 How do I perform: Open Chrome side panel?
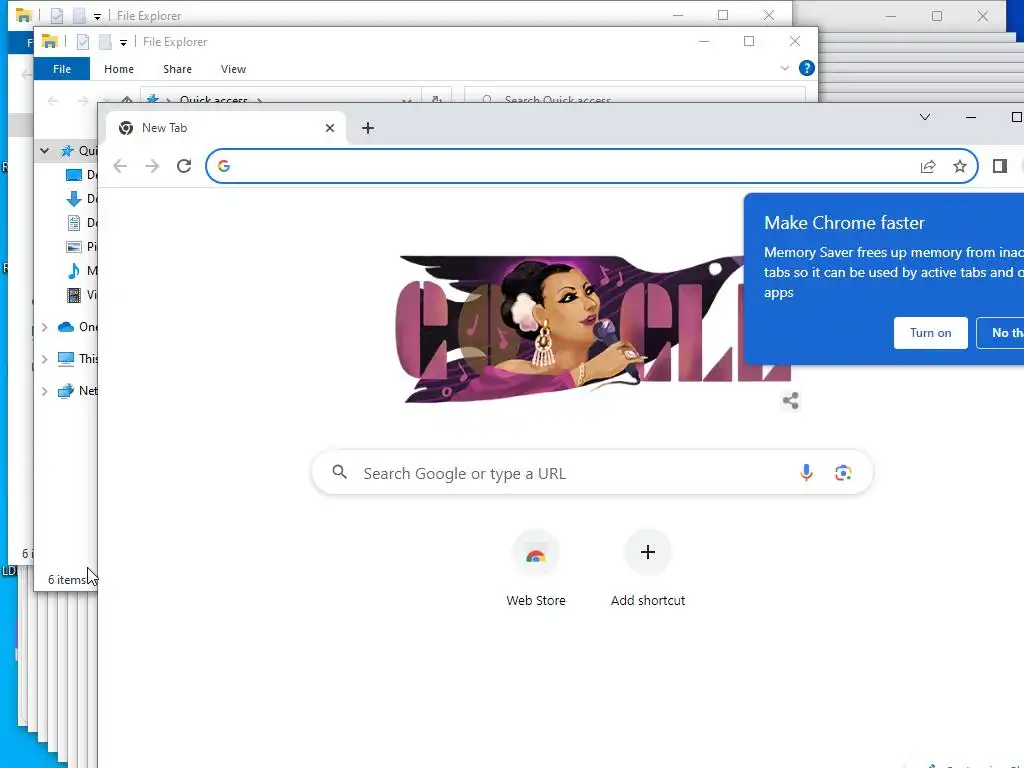coord(999,166)
